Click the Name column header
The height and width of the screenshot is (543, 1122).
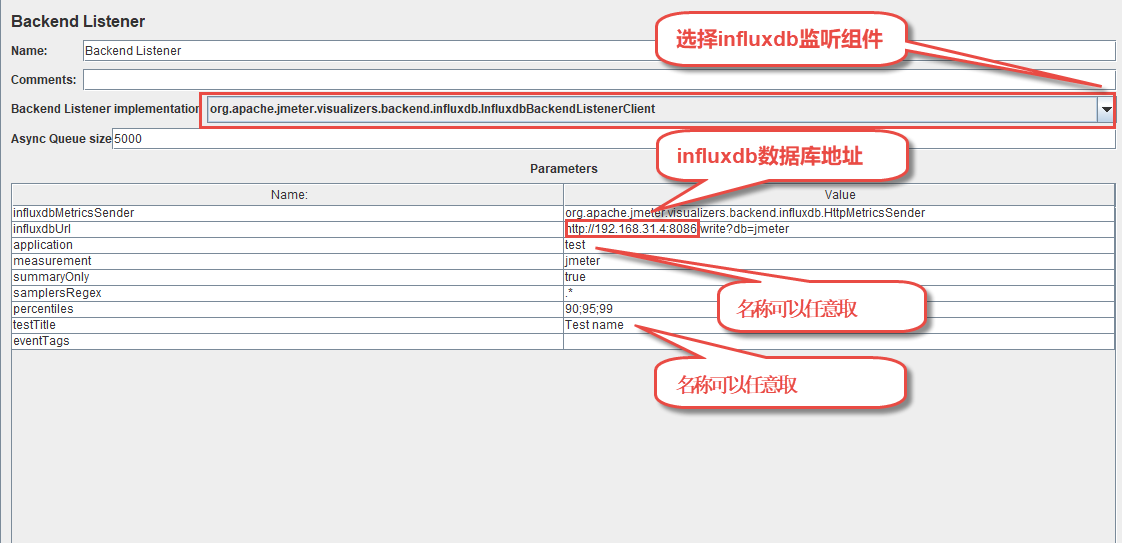click(288, 195)
